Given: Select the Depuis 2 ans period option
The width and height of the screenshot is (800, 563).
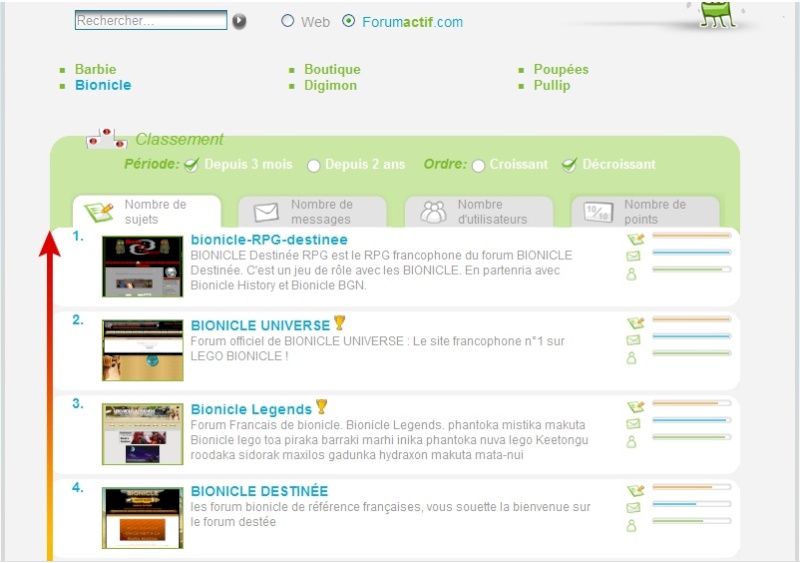Looking at the screenshot, I should pyautogui.click(x=314, y=165).
